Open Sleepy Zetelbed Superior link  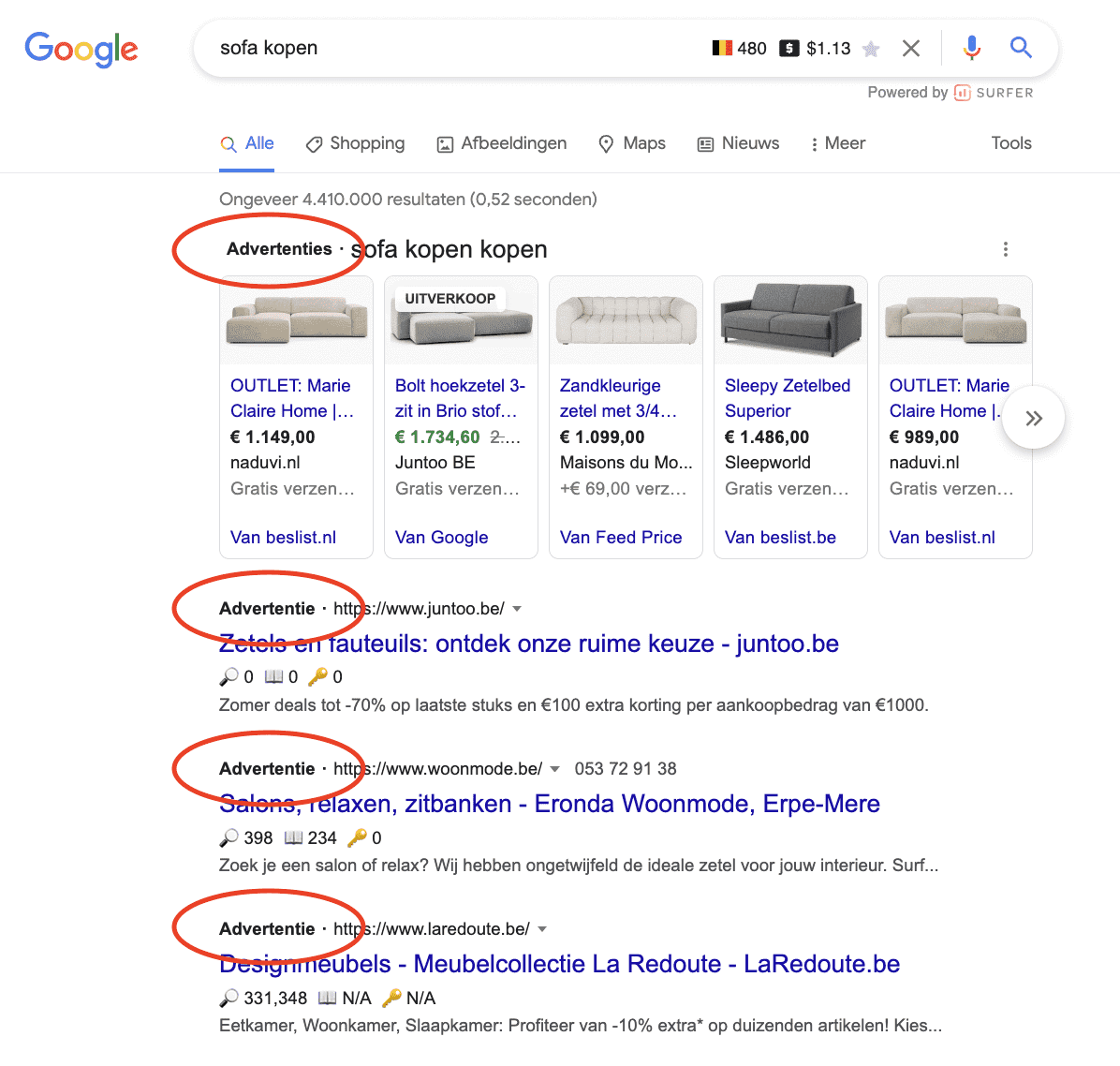click(x=788, y=399)
